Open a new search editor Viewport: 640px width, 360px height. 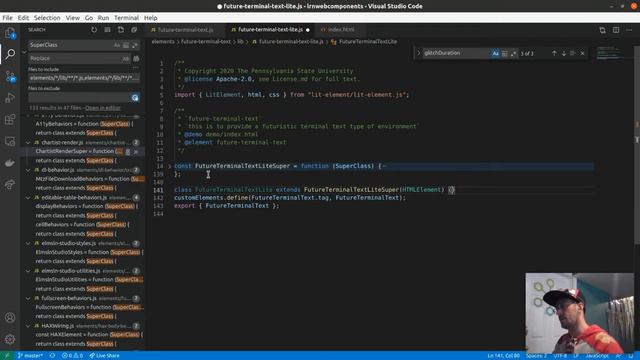pos(121,30)
